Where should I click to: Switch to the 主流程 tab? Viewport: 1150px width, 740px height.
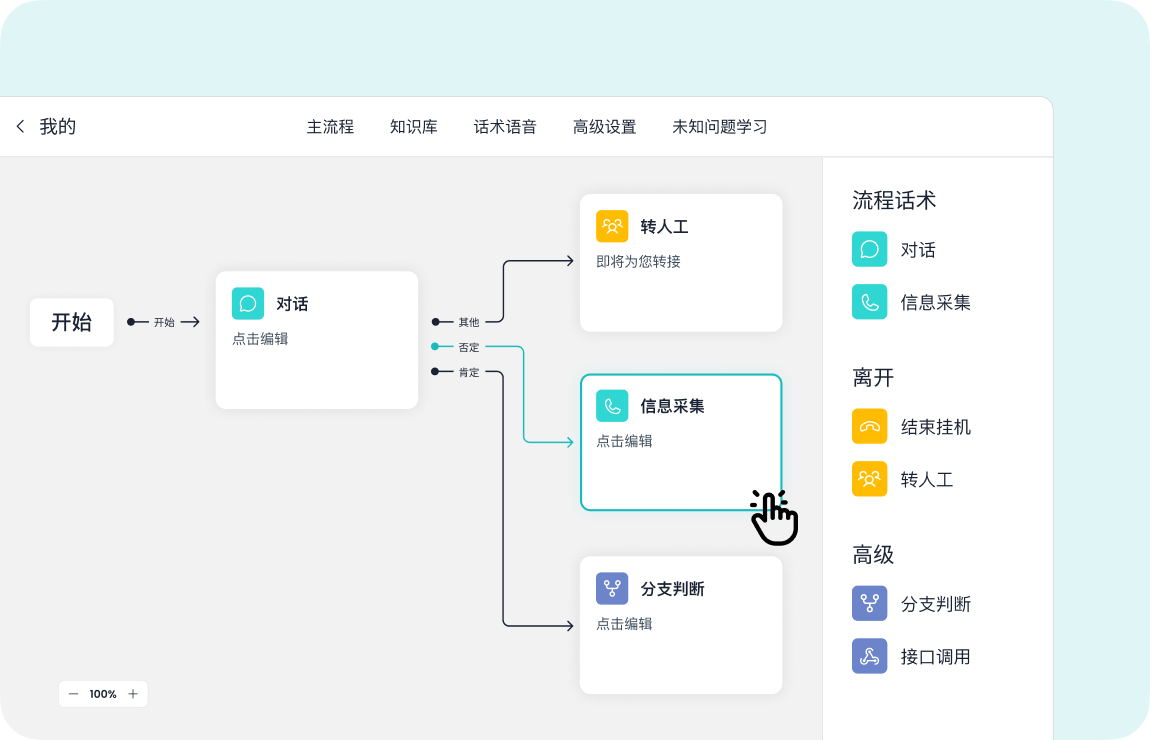tap(330, 127)
